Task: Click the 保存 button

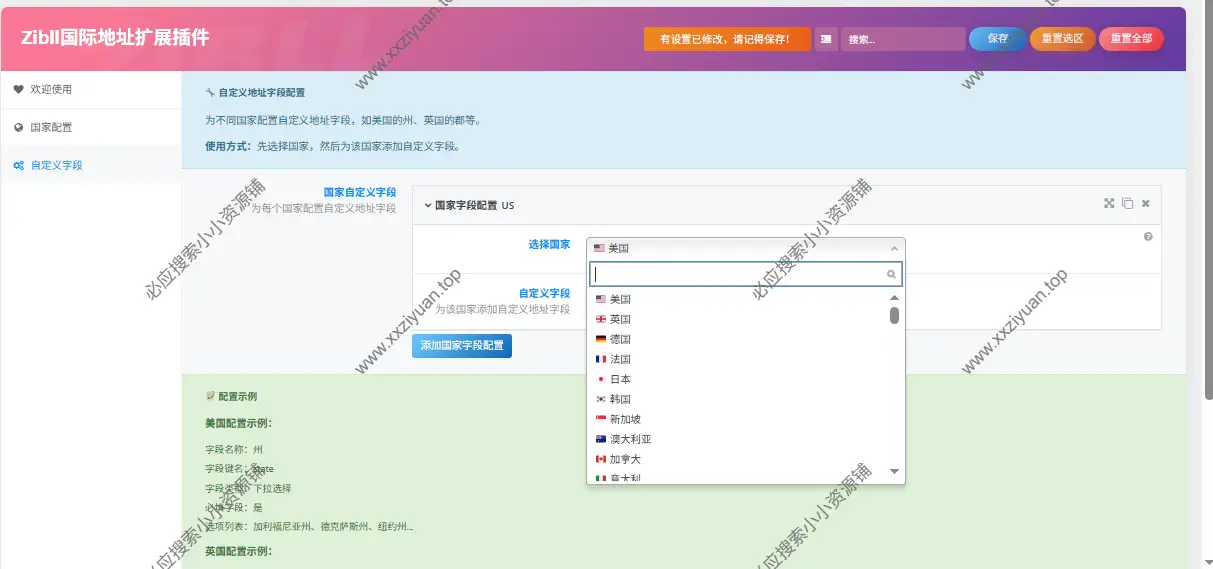Action: (x=997, y=39)
